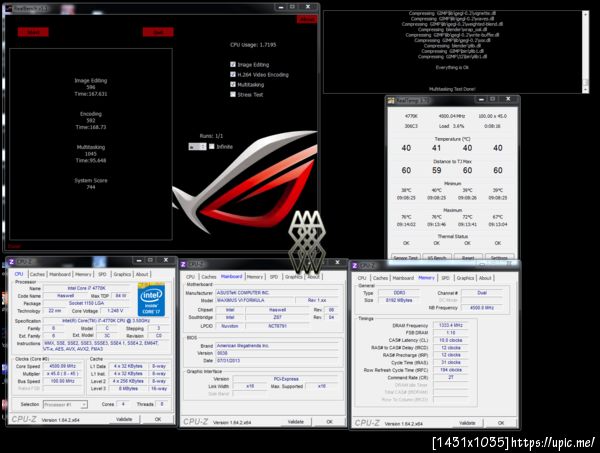Select CPU tab in the middle CPU-Z window

[190, 277]
